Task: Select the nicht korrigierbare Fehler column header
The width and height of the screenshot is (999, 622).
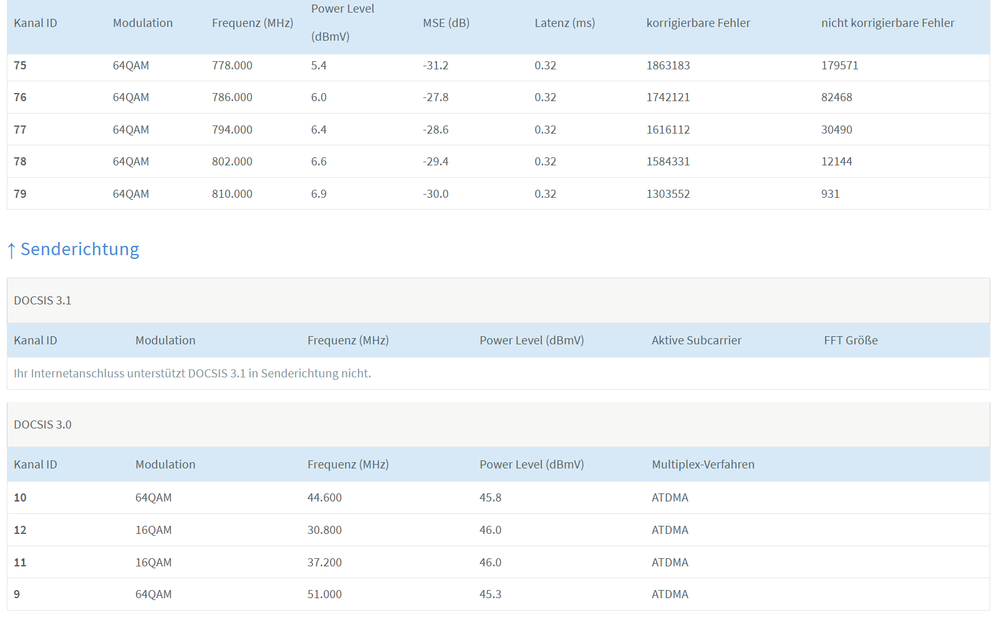Action: (887, 23)
